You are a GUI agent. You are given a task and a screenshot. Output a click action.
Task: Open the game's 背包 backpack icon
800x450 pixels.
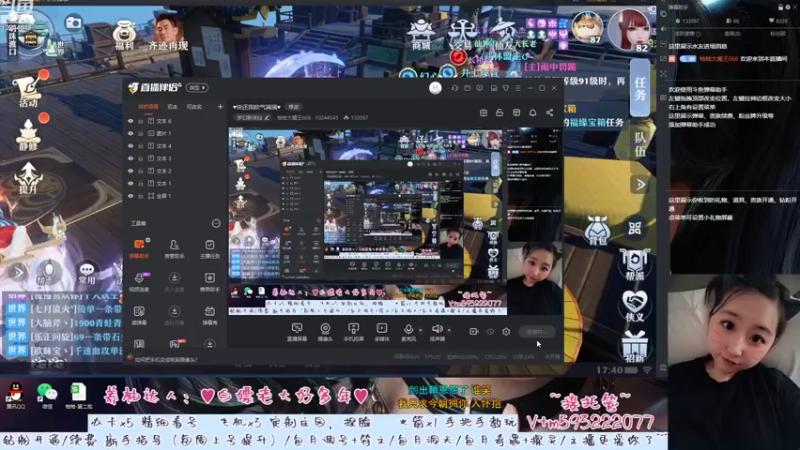click(597, 231)
